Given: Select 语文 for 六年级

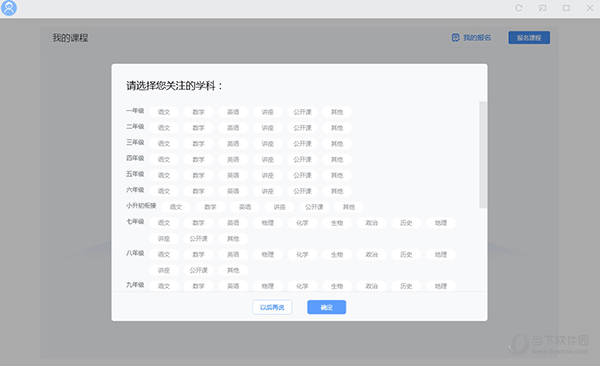Looking at the screenshot, I should click(x=164, y=191).
